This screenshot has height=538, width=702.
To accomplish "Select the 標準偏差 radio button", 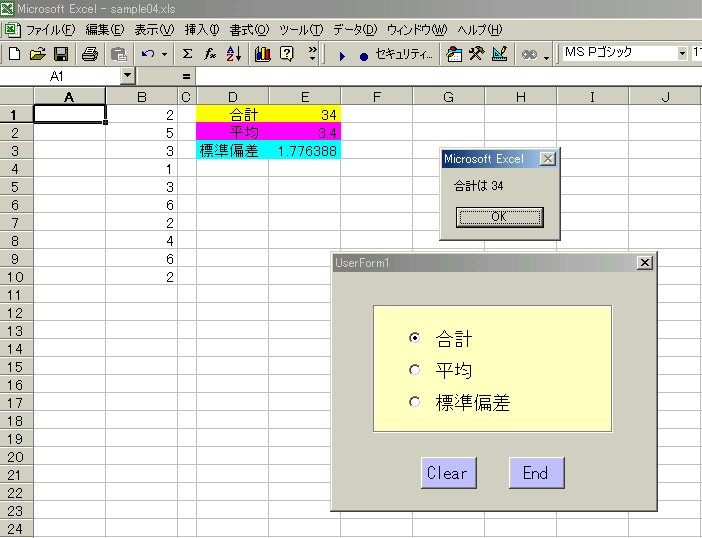I will tap(415, 402).
